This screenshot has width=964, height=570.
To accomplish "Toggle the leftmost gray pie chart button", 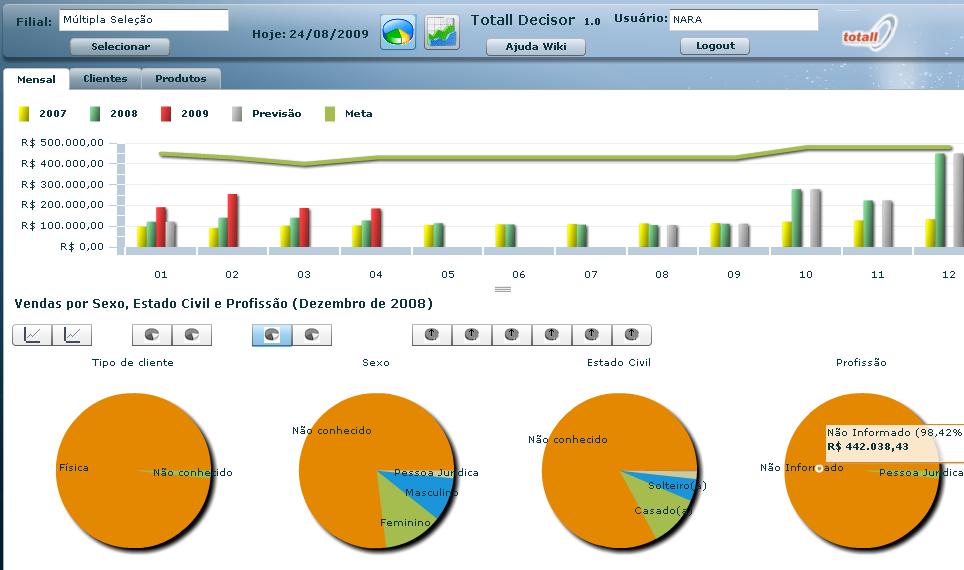I will pos(152,335).
